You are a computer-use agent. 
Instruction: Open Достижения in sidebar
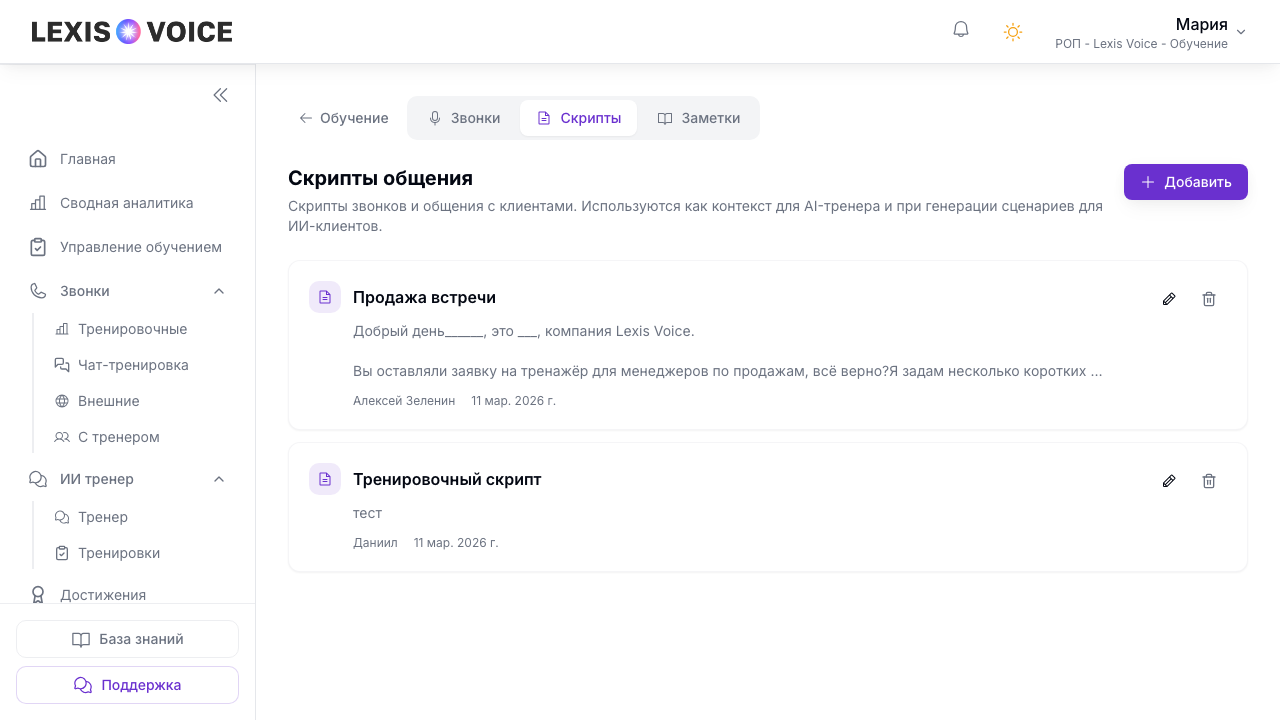click(x=128, y=595)
